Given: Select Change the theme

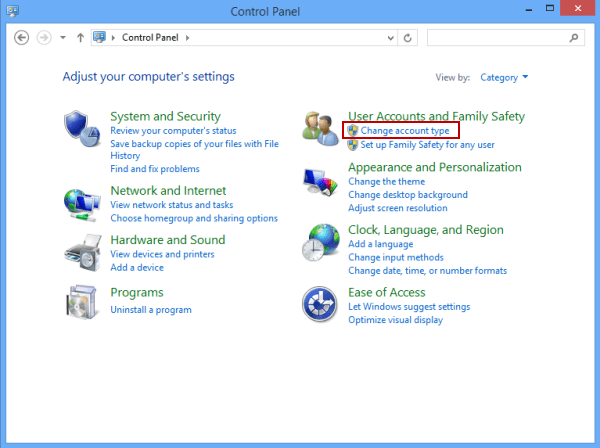Looking at the screenshot, I should point(386,181).
